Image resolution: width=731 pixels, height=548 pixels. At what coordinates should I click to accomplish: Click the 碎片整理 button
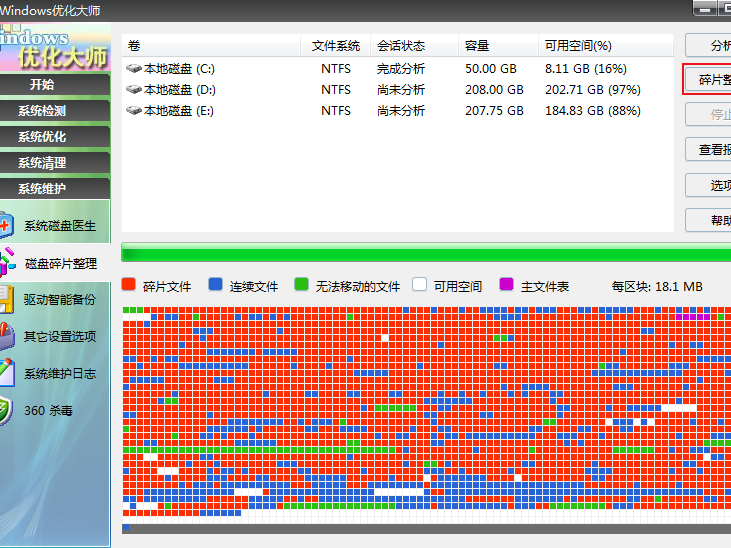708,80
